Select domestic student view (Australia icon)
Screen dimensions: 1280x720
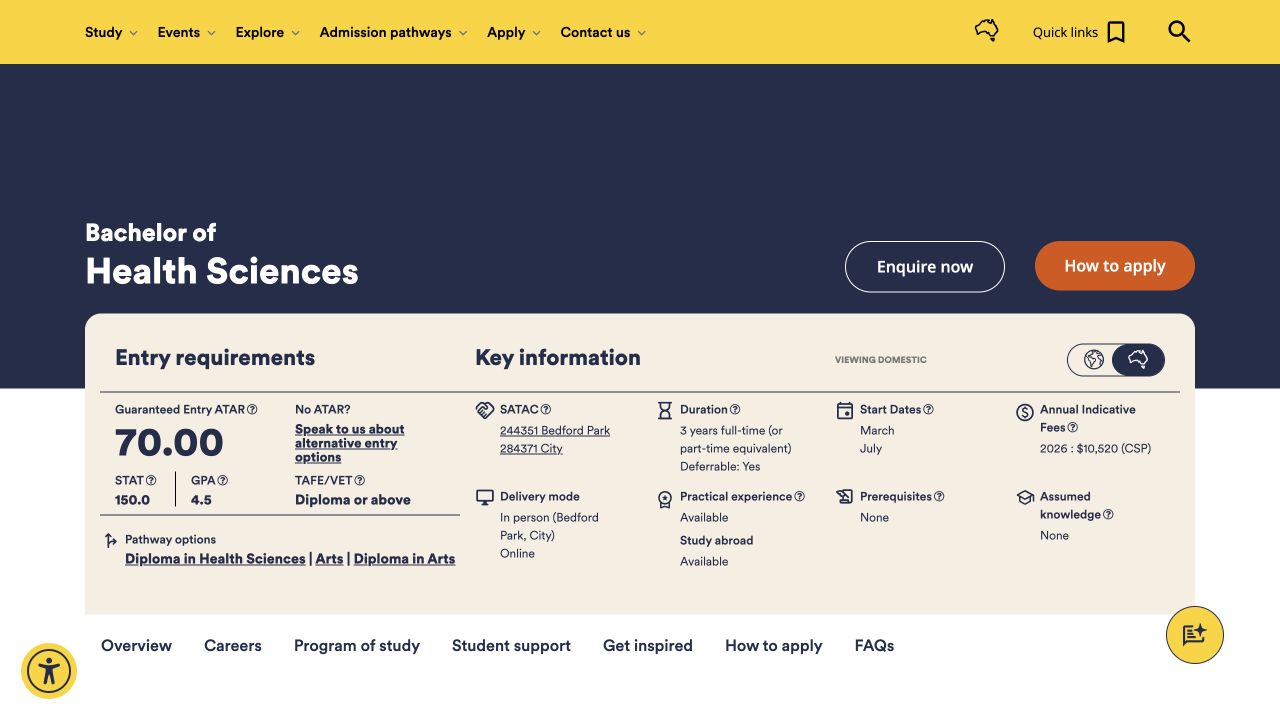[1138, 359]
